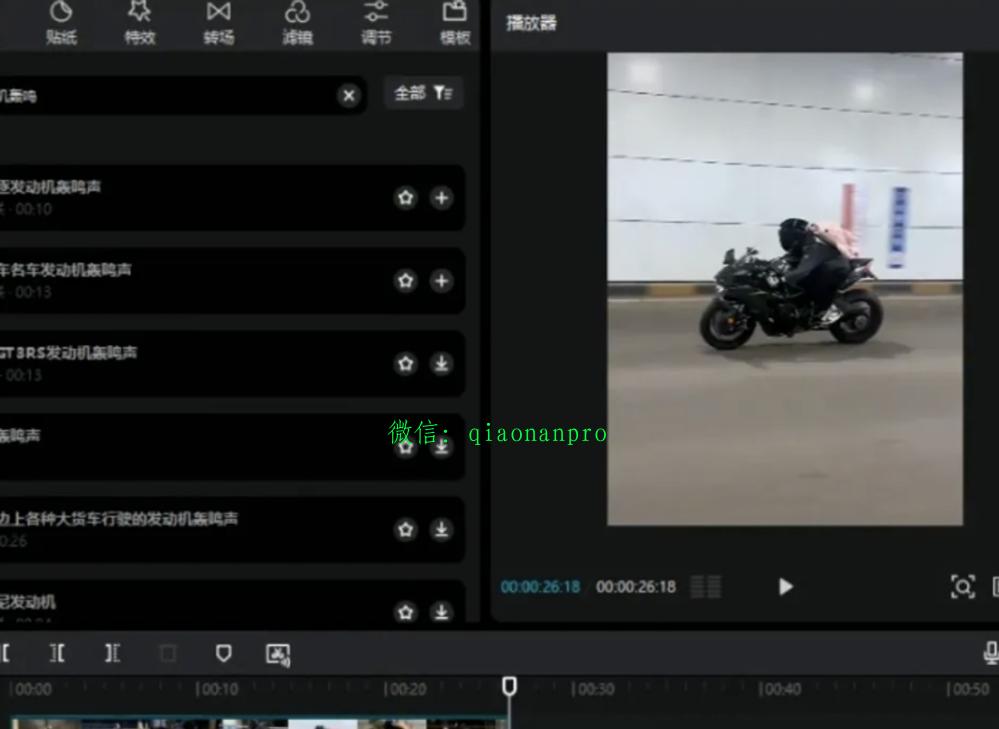
Task: Switch to the 转场 (Transitions) tab
Action: [x=218, y=23]
